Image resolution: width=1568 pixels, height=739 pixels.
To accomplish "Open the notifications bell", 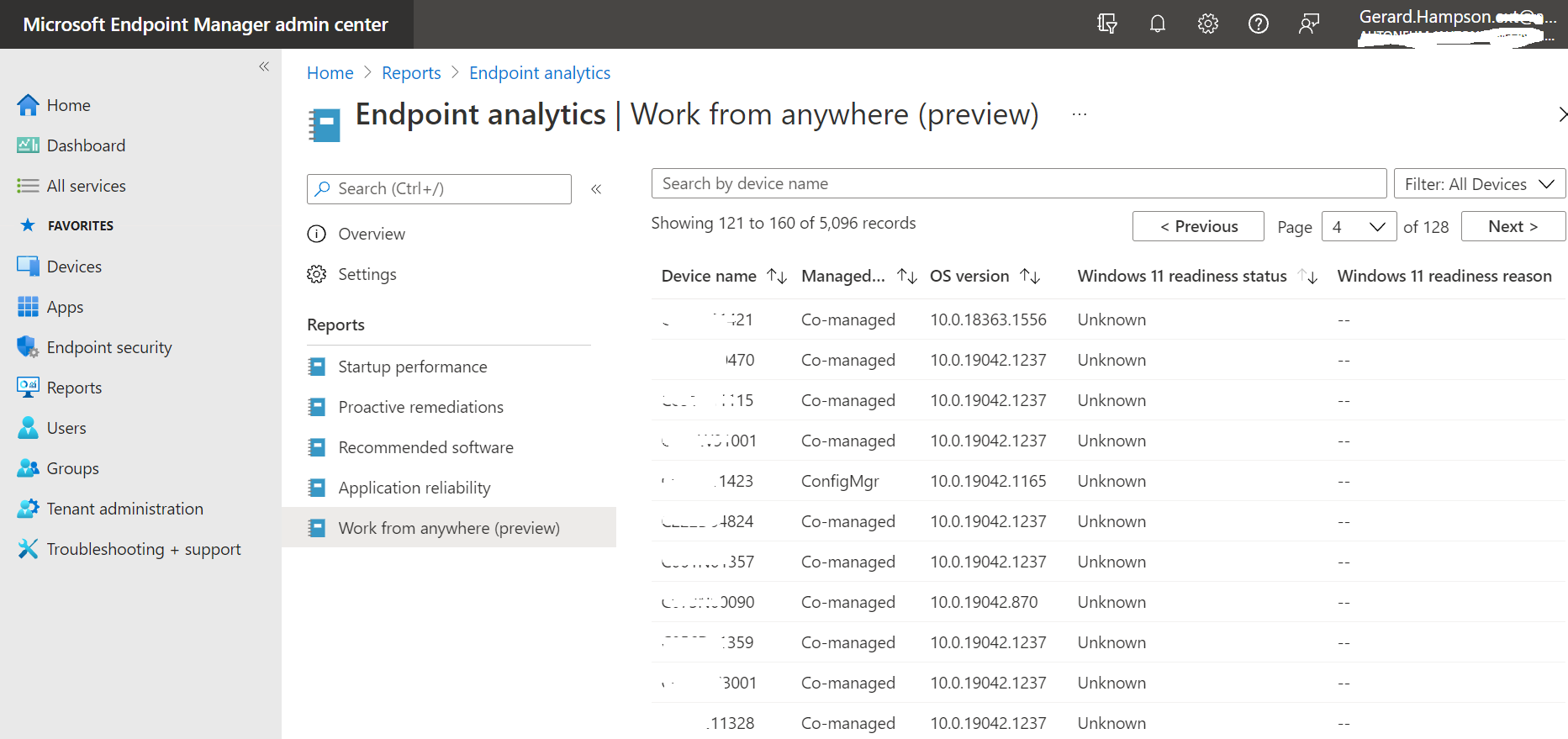I will click(1158, 24).
